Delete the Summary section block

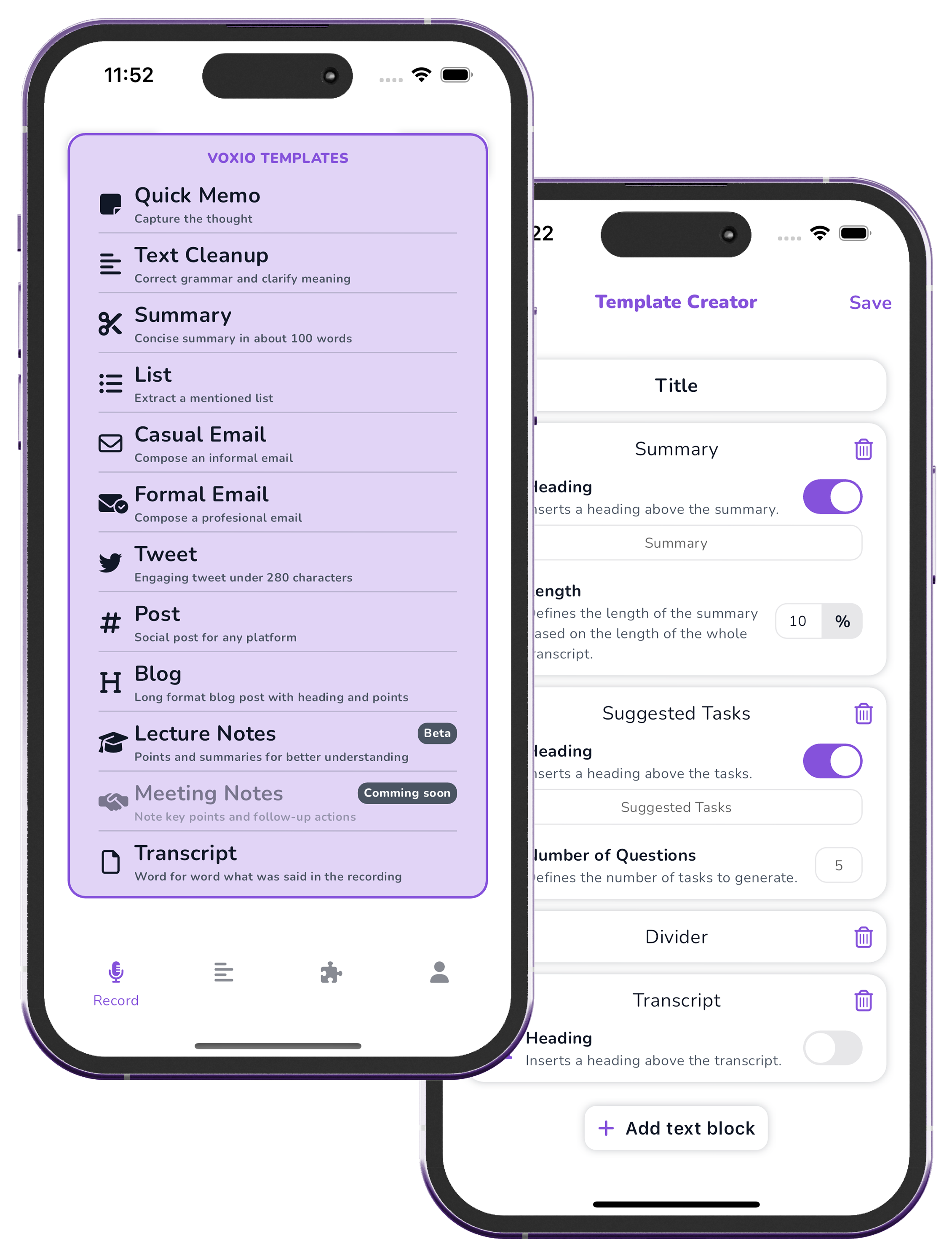pos(861,448)
